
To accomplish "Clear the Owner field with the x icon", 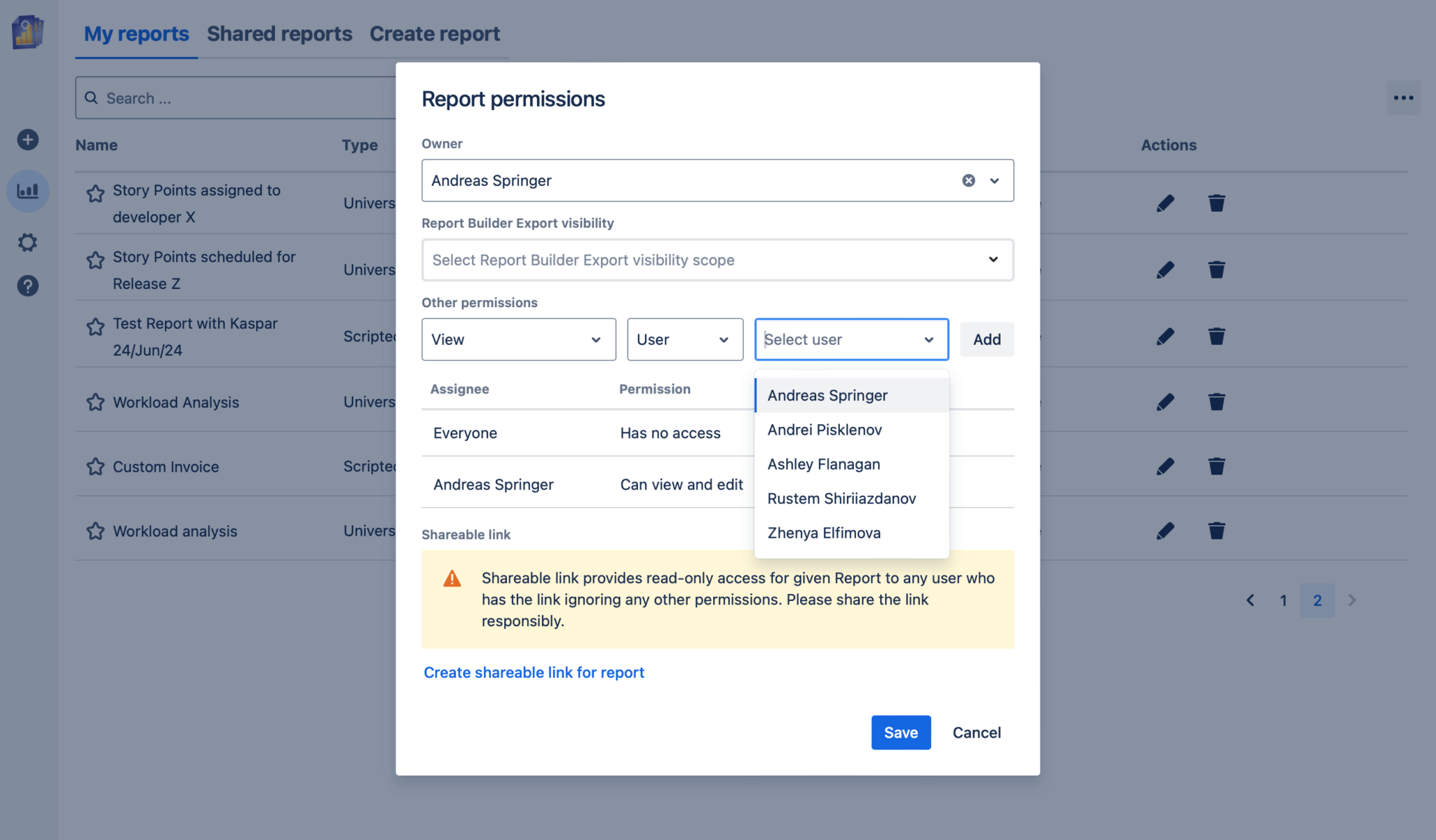I will (968, 180).
